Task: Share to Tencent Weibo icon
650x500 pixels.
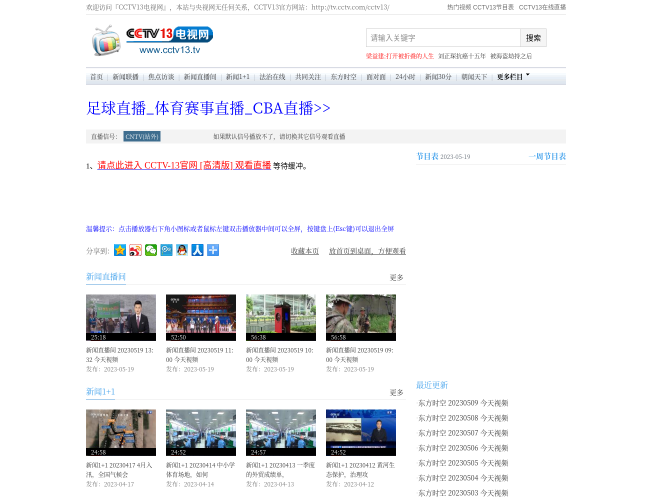Action: point(166,250)
